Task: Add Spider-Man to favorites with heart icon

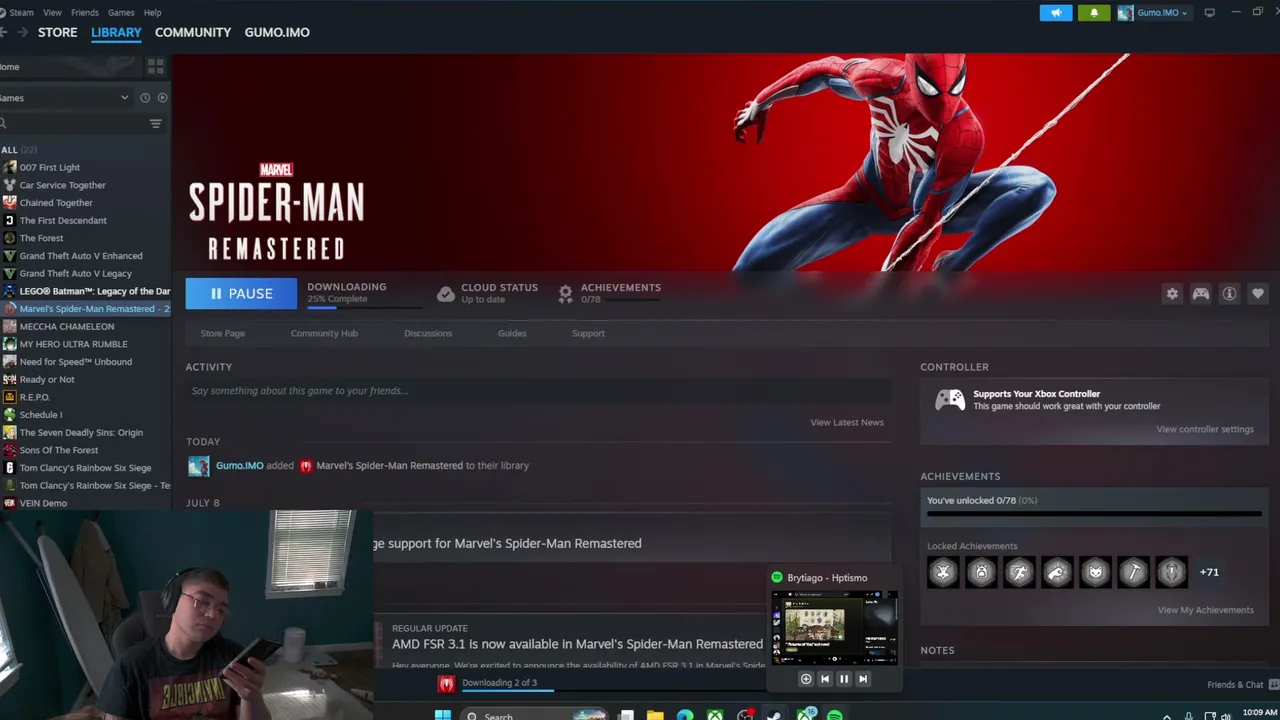Action: pyautogui.click(x=1258, y=294)
